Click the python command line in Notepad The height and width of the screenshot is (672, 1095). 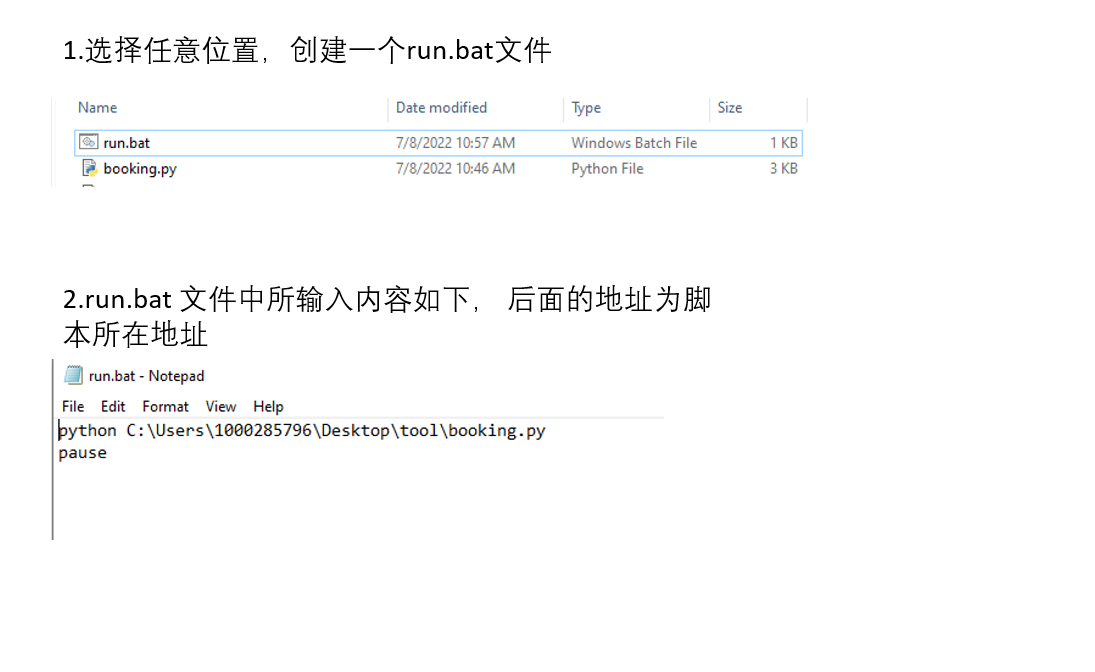[x=300, y=430]
